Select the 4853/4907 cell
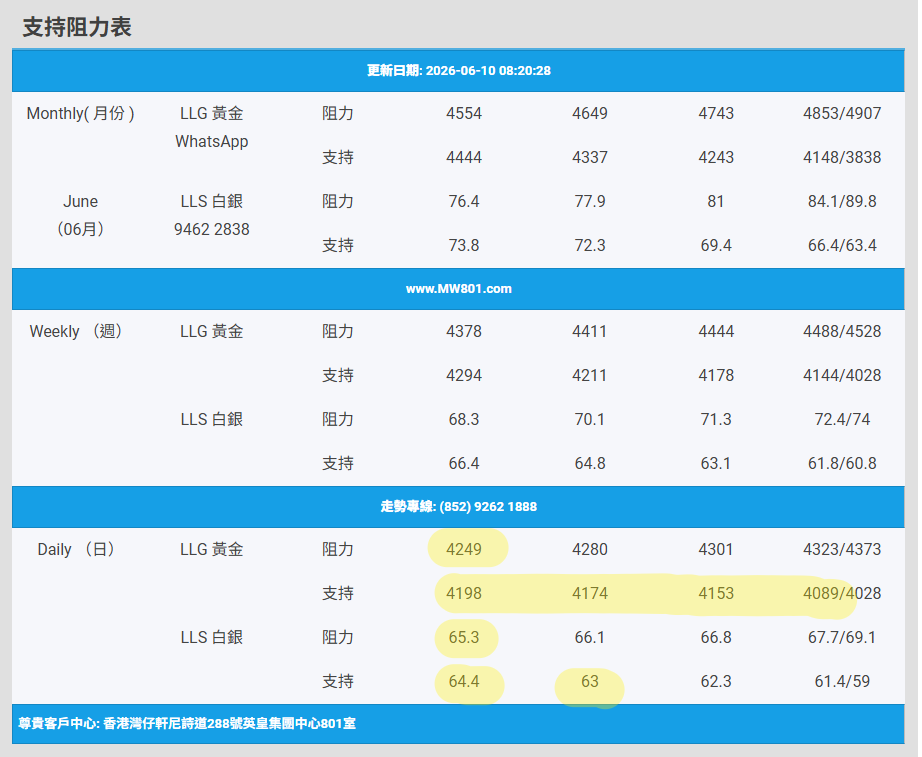Viewport: 922px width, 757px height. 842,113
